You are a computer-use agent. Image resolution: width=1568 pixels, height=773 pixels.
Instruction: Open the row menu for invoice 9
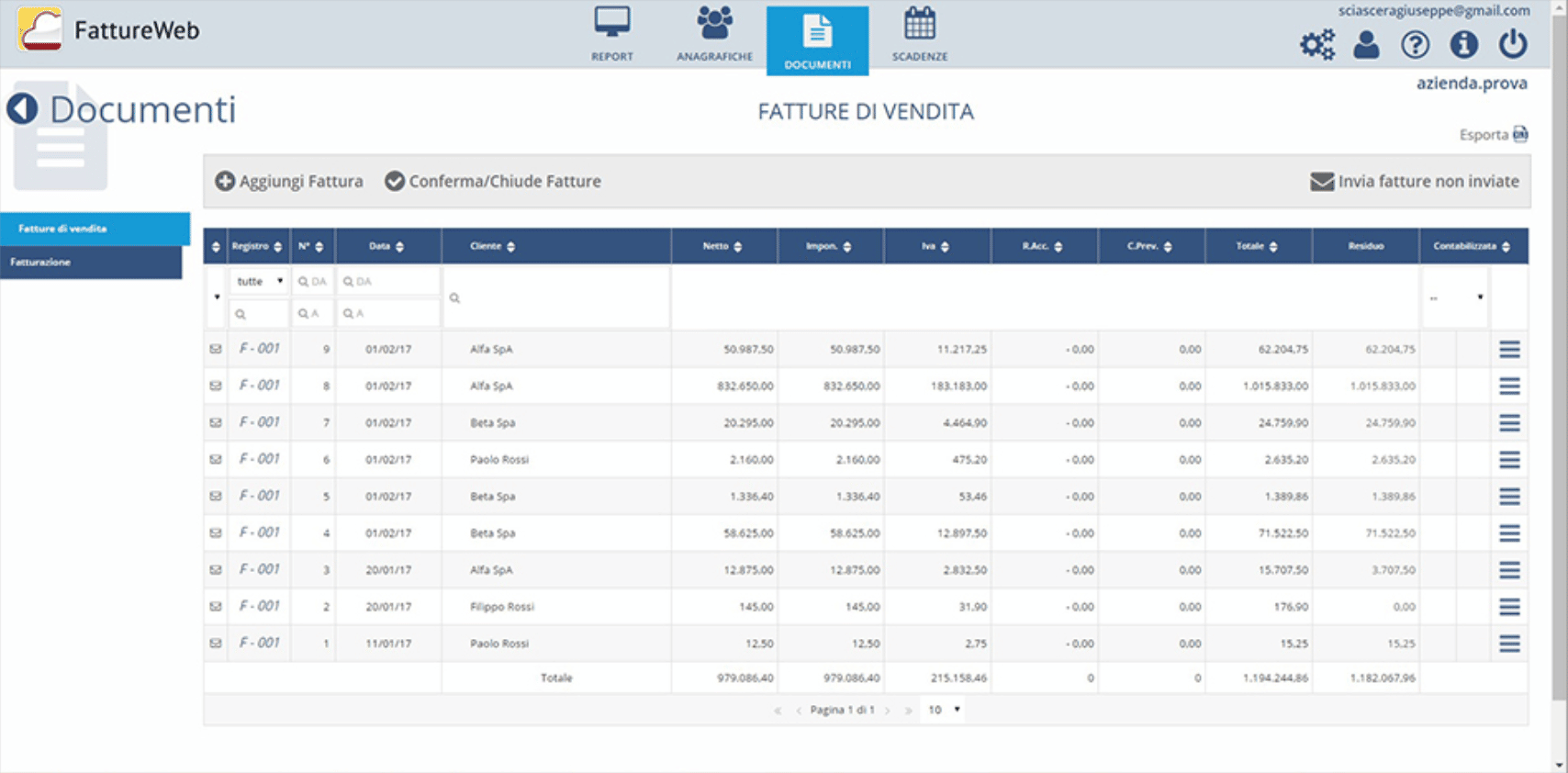pyautogui.click(x=1509, y=350)
